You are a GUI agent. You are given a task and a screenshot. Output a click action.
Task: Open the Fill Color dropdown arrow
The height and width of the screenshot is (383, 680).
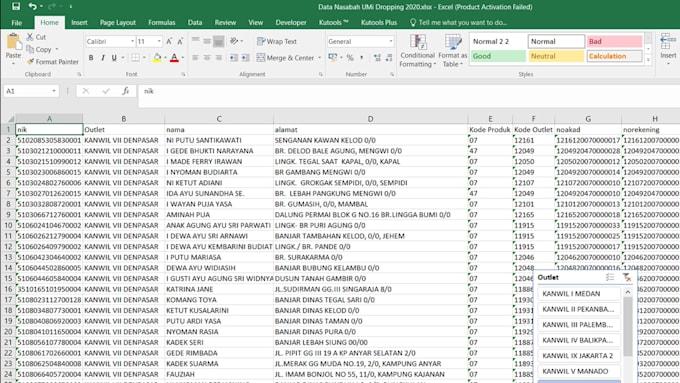click(165, 58)
